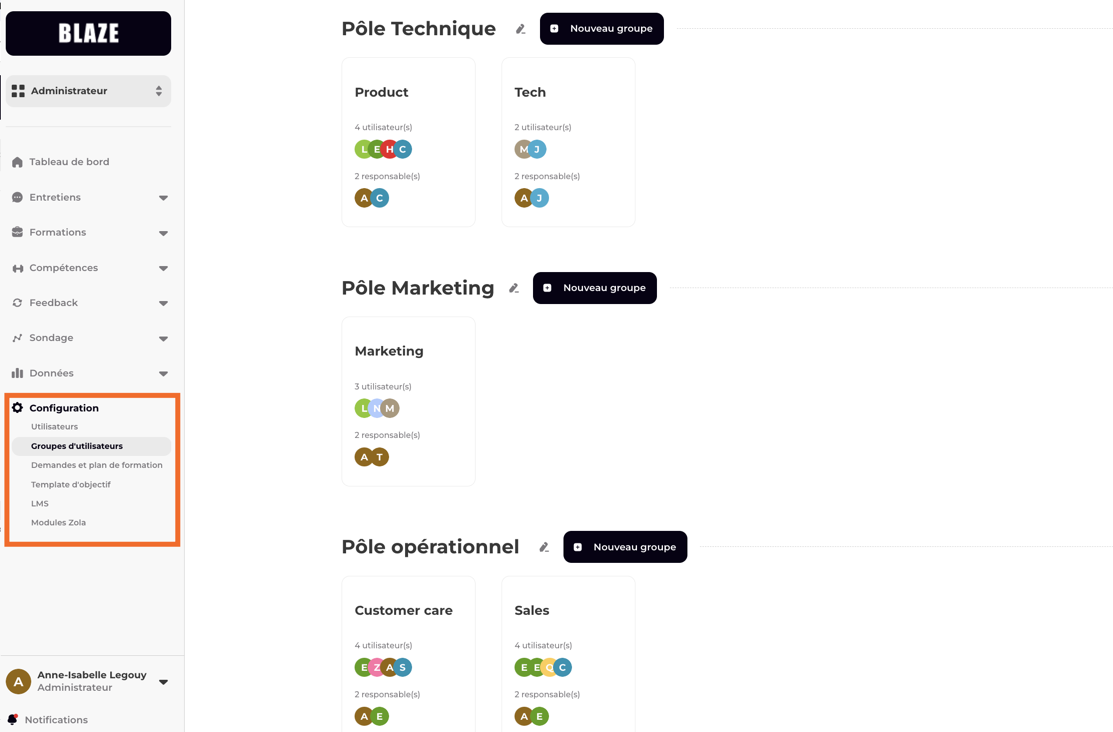Click the pencil icon beside Pôle Technique
Screen dimensions: 1113x732
point(520,29)
